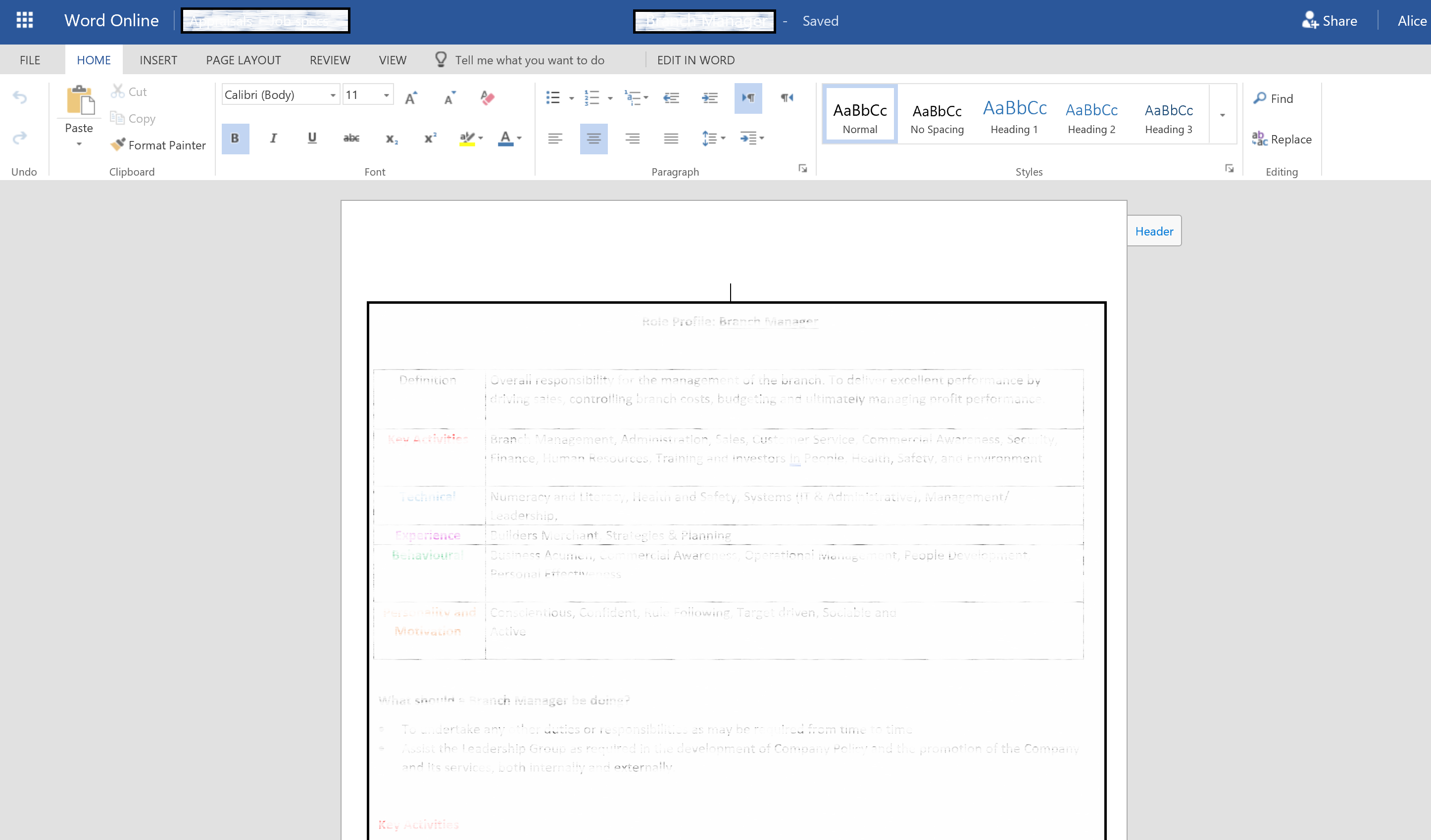The image size is (1431, 840).
Task: Toggle Italic formatting
Action: (274, 139)
